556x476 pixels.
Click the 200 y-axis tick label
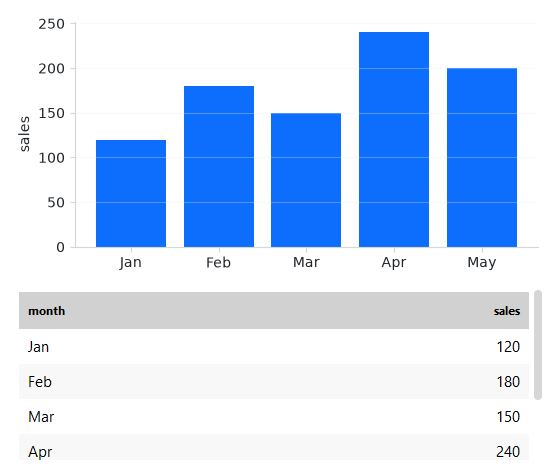click(52, 69)
